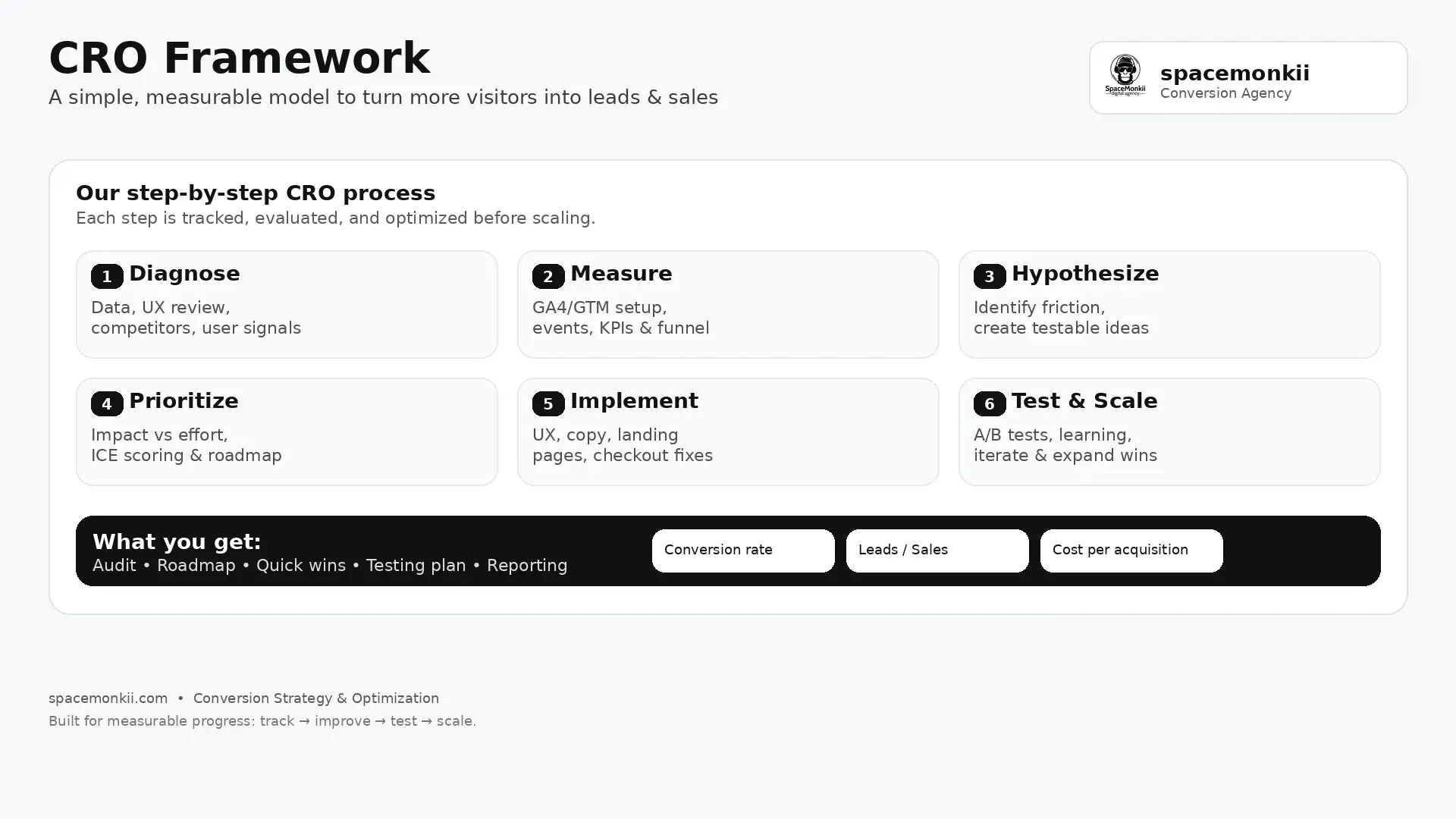Screen dimensions: 1456x819
Task: Click the What you get heading
Action: pos(177,541)
